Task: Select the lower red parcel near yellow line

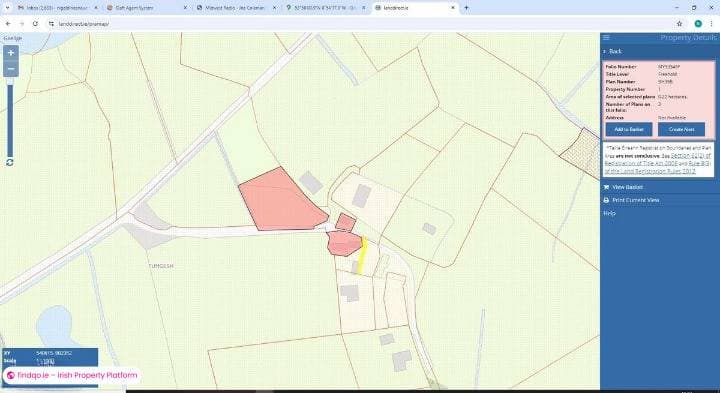Action: [343, 243]
